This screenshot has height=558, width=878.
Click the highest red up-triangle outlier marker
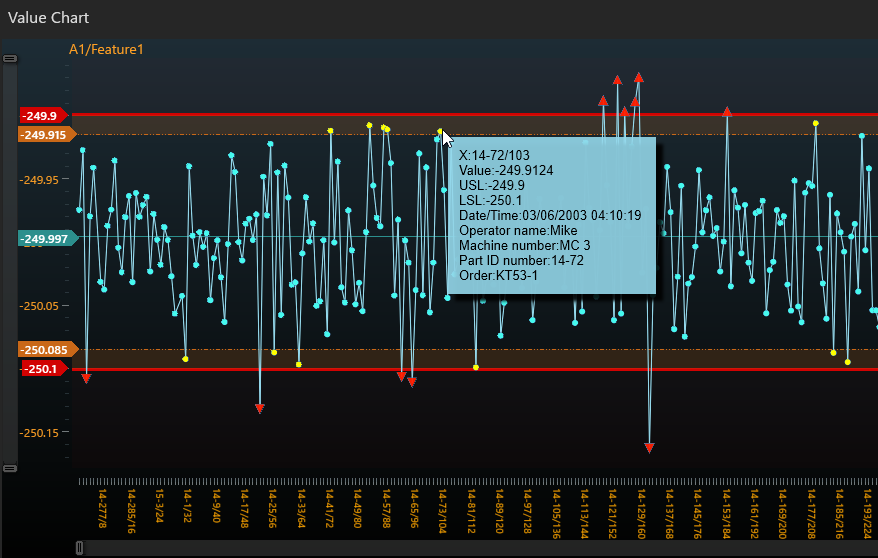(x=639, y=77)
